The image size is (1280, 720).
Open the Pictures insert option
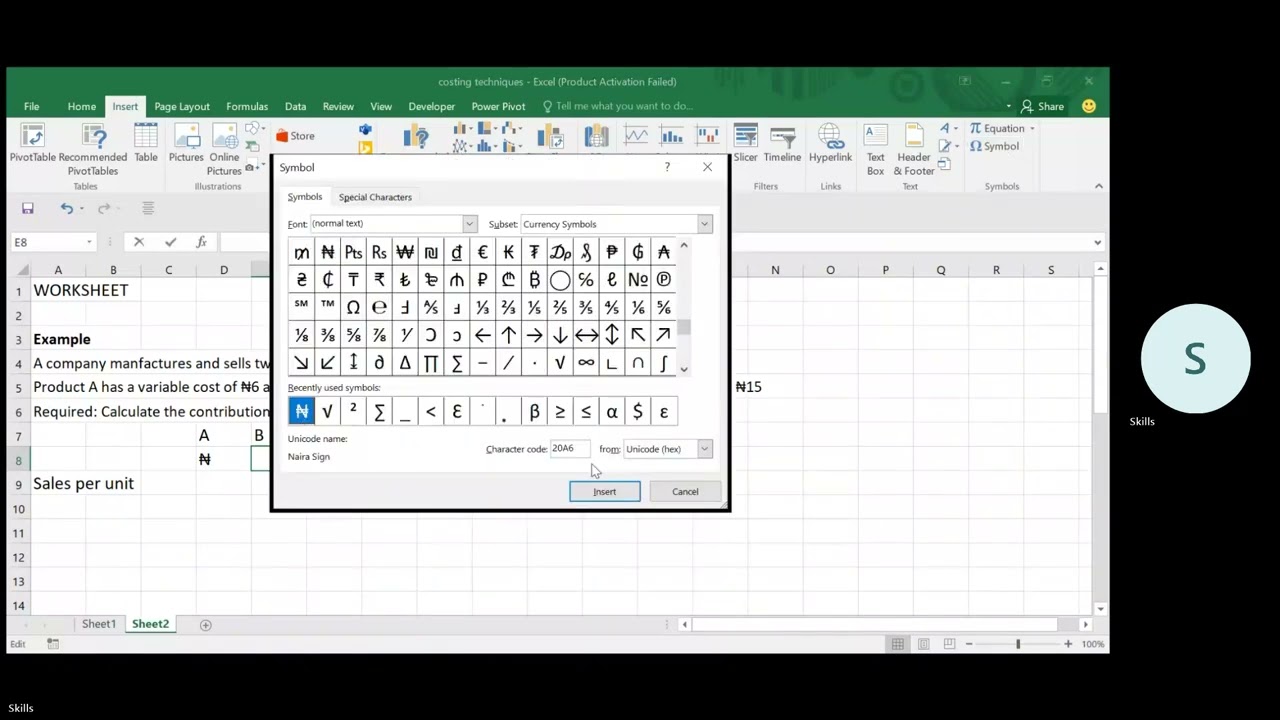pyautogui.click(x=186, y=143)
